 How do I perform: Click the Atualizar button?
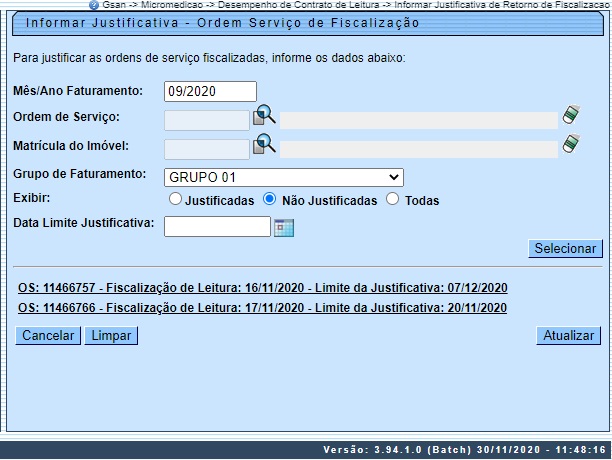tap(569, 336)
